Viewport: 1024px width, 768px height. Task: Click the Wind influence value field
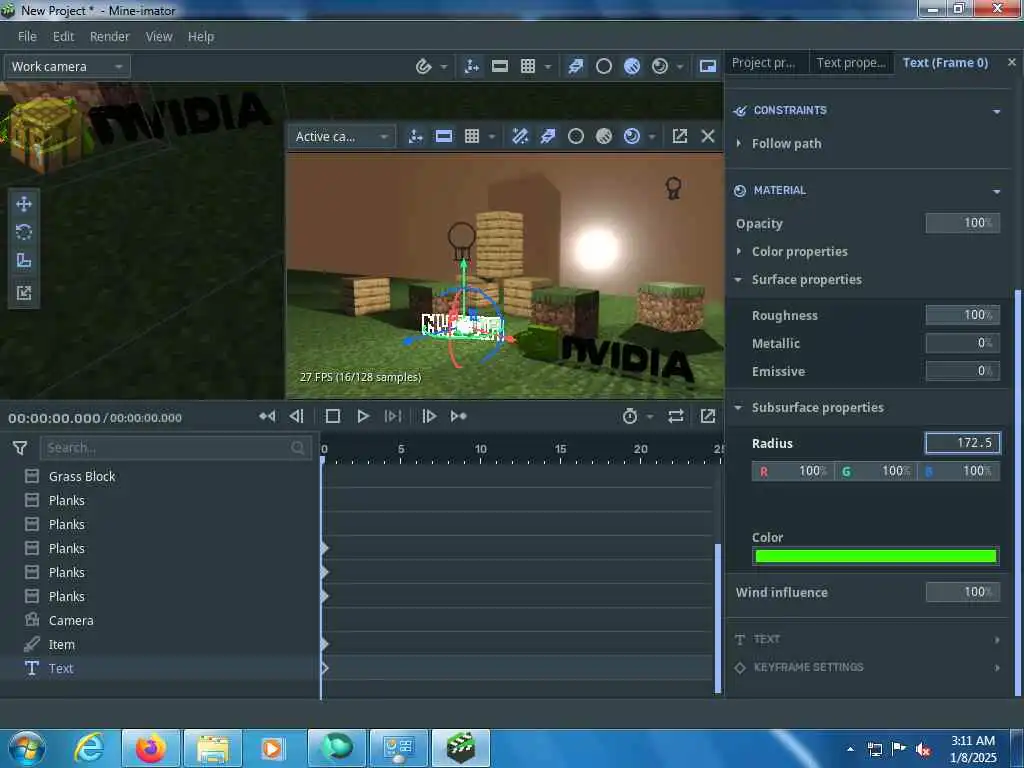point(963,592)
